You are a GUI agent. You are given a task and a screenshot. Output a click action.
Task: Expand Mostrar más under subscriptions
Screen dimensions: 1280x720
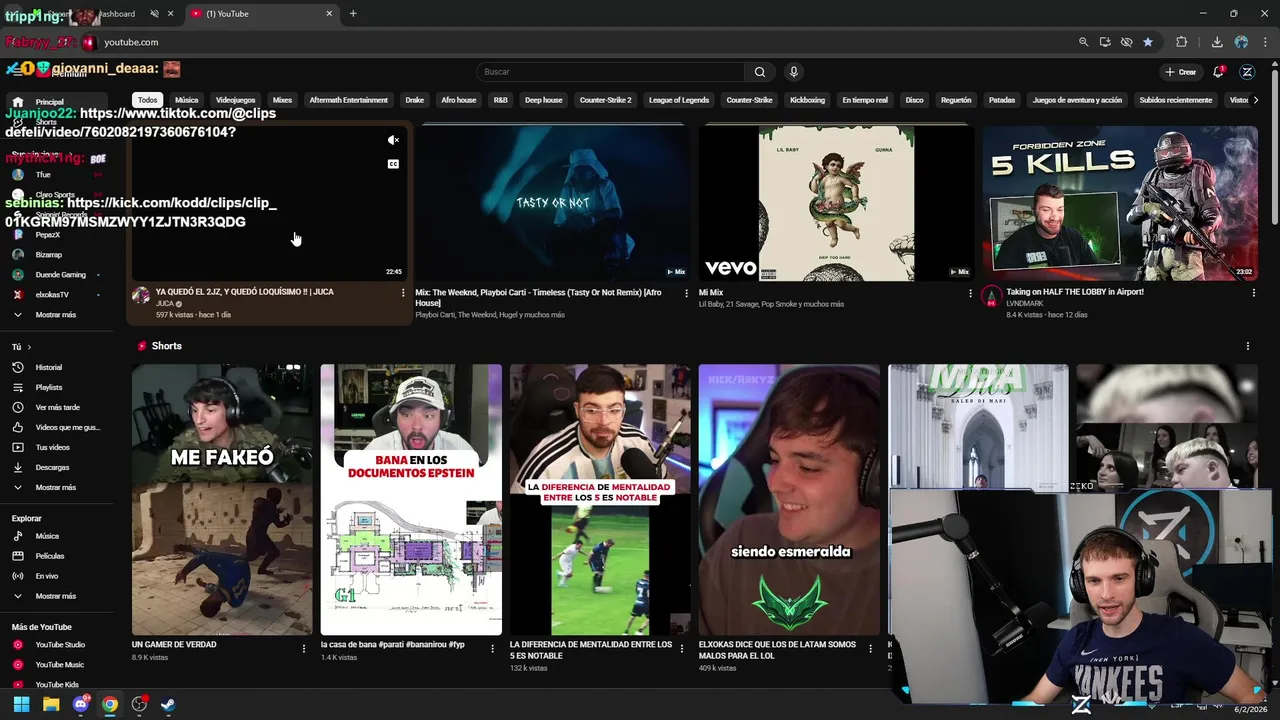(x=55, y=315)
